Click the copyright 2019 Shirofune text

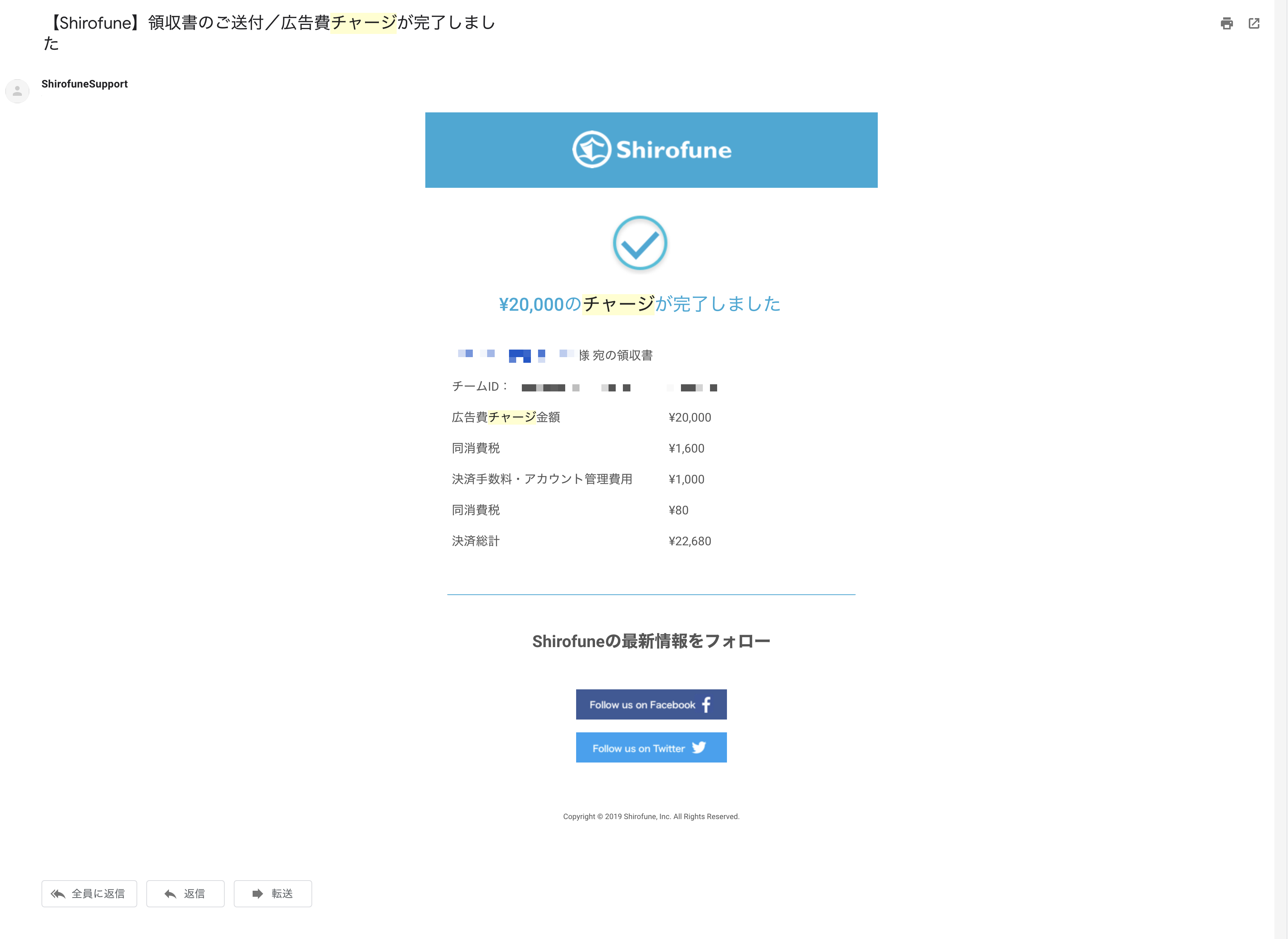[651, 817]
